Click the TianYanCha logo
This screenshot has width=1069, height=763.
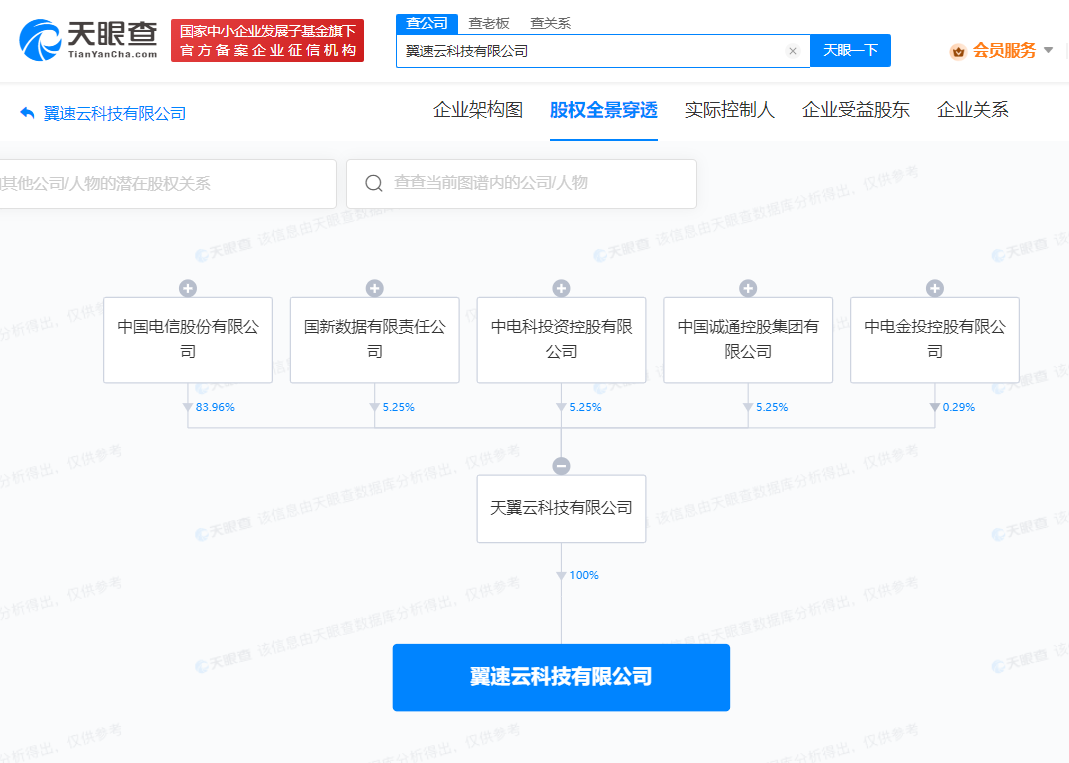coord(89,40)
